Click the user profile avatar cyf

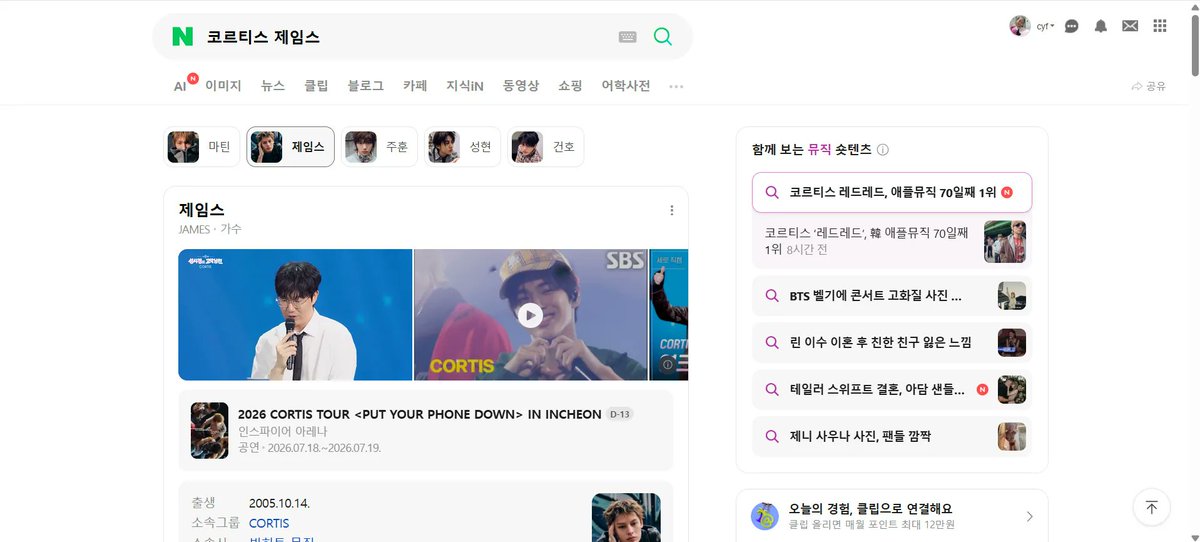click(x=1020, y=26)
